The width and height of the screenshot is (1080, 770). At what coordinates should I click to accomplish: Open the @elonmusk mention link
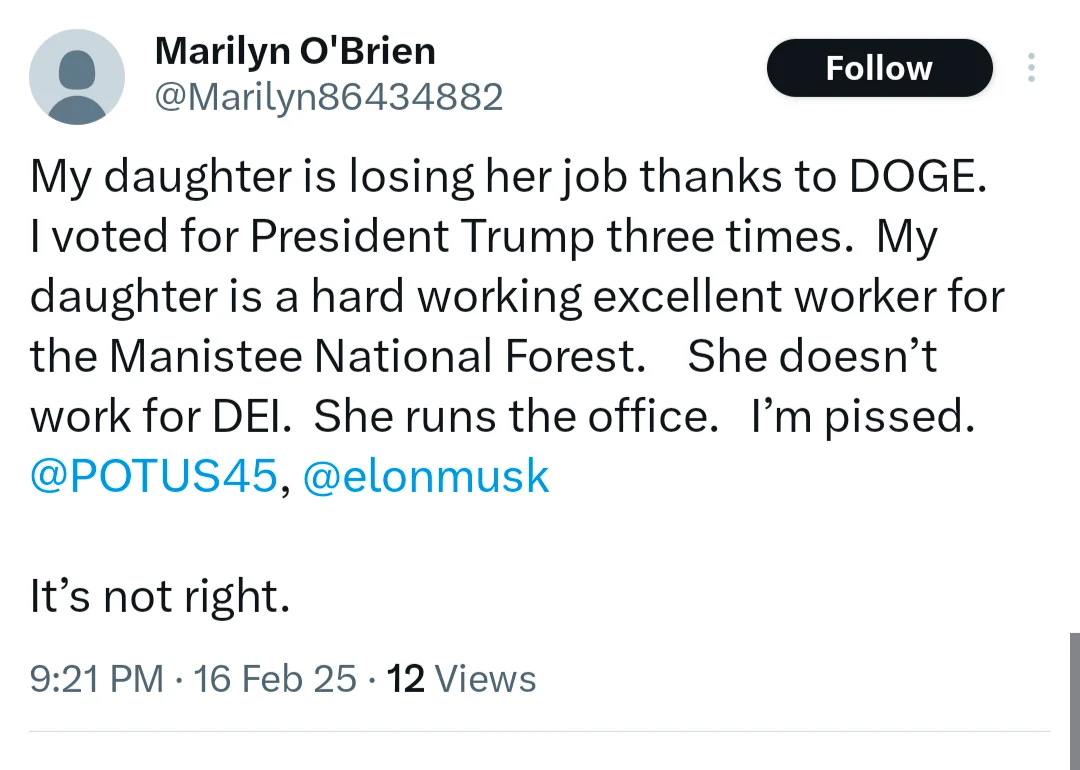[426, 476]
